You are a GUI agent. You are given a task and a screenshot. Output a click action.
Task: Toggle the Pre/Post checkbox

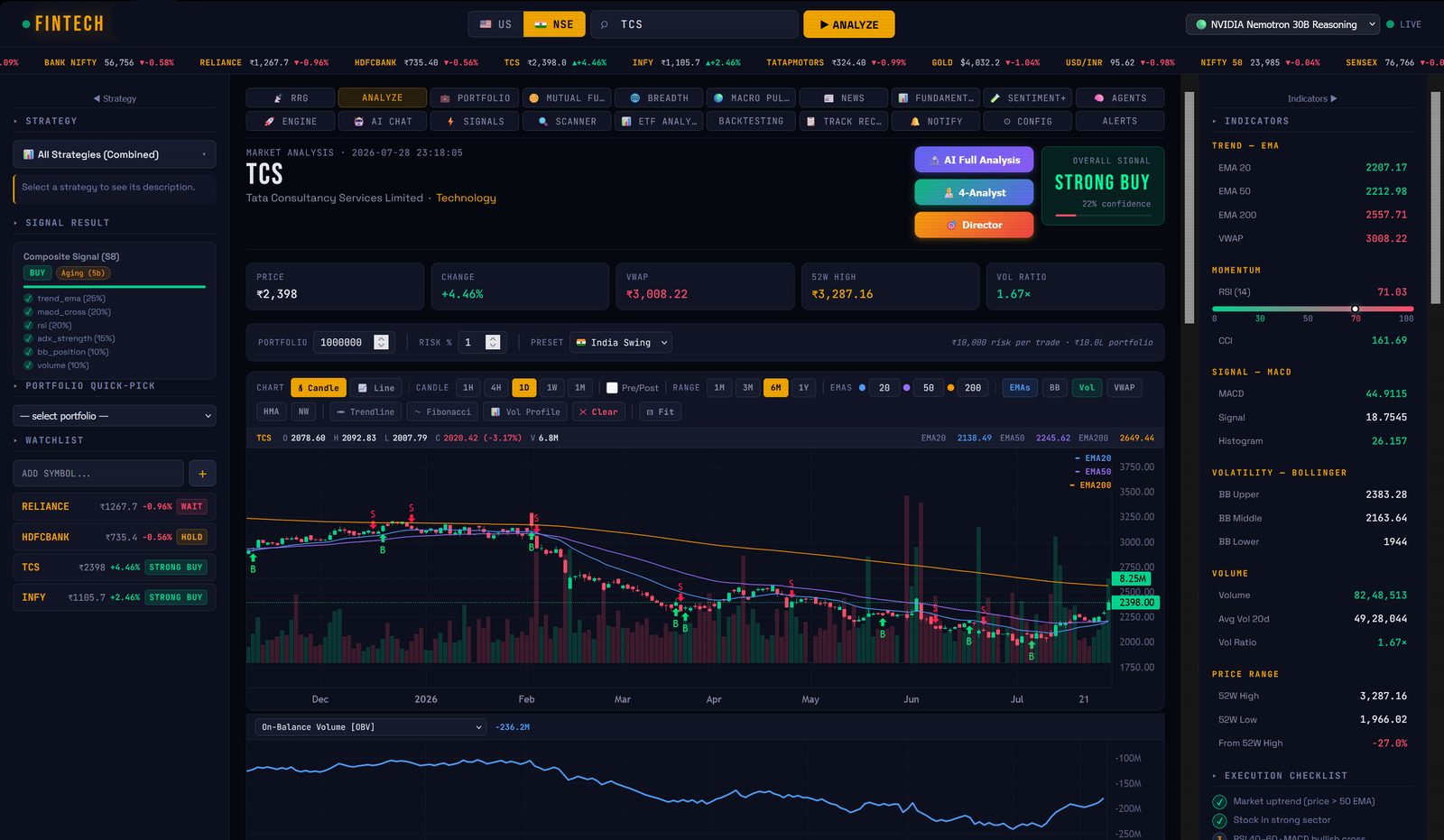coord(612,388)
